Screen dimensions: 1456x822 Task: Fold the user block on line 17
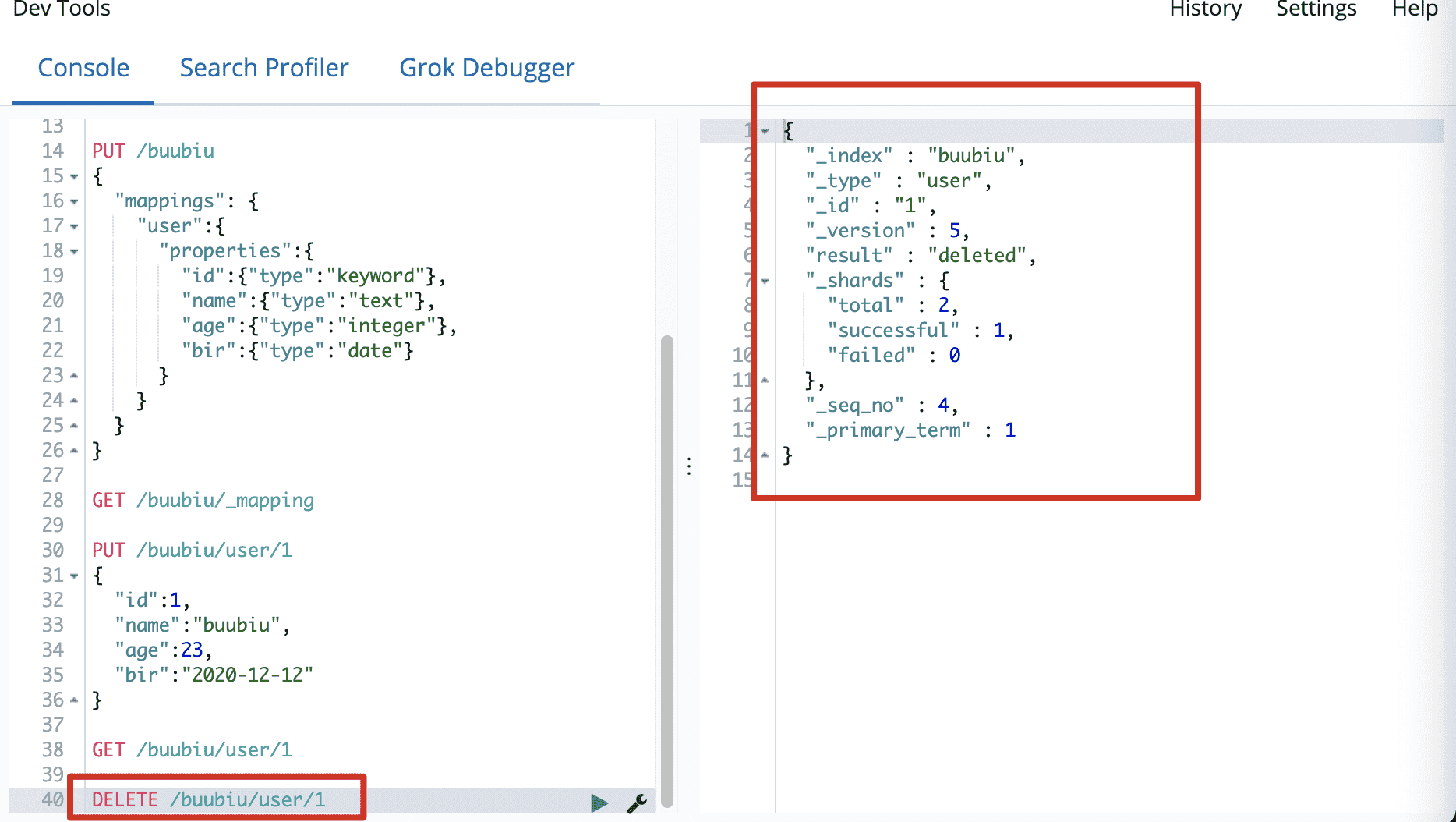[x=74, y=227]
